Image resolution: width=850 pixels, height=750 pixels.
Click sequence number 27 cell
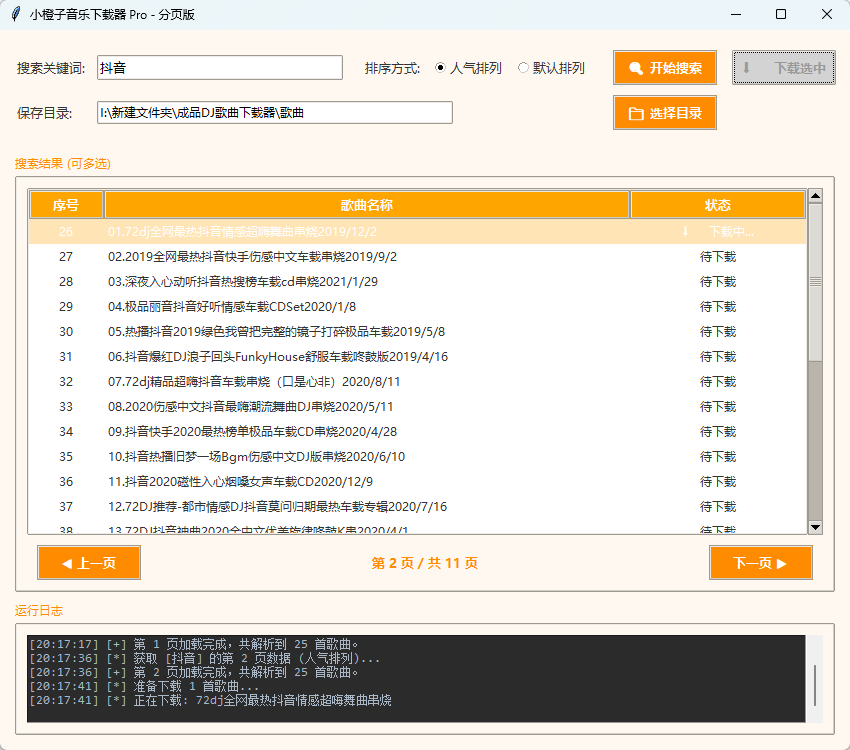point(66,256)
